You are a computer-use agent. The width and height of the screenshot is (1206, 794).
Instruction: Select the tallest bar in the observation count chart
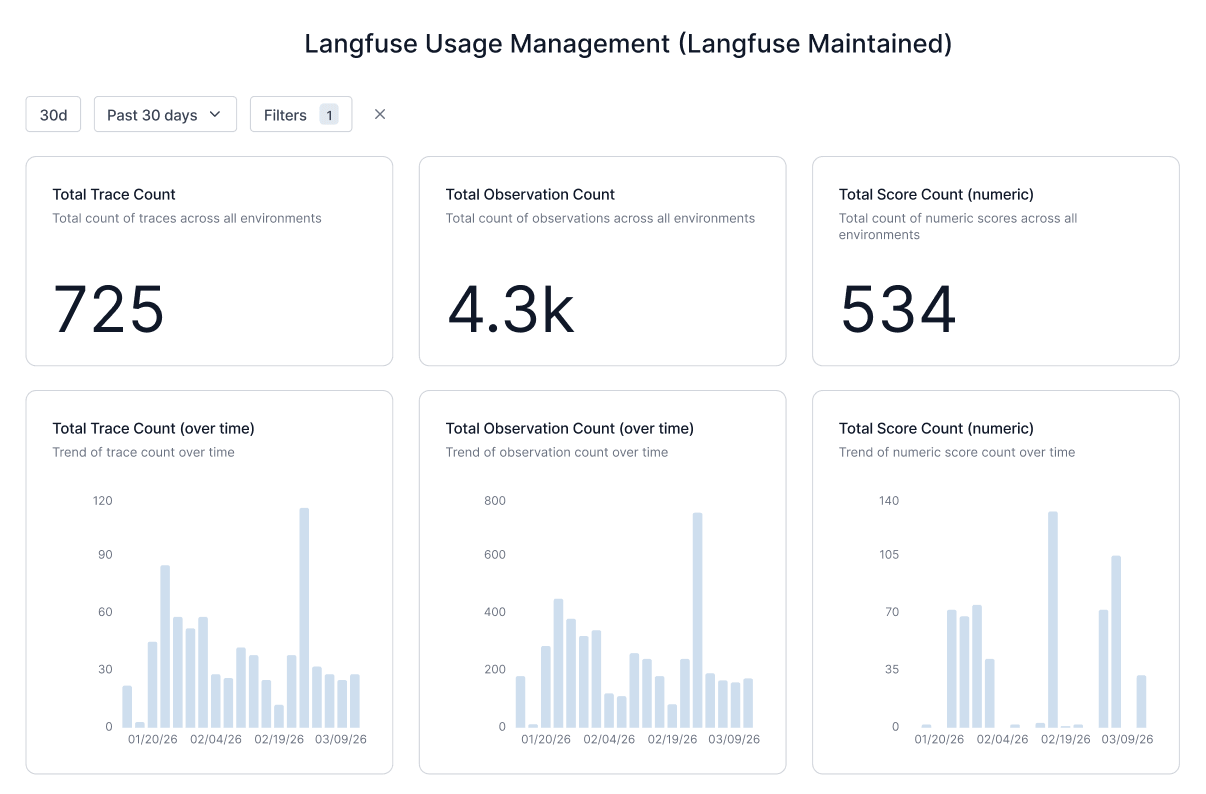pyautogui.click(x=697, y=620)
